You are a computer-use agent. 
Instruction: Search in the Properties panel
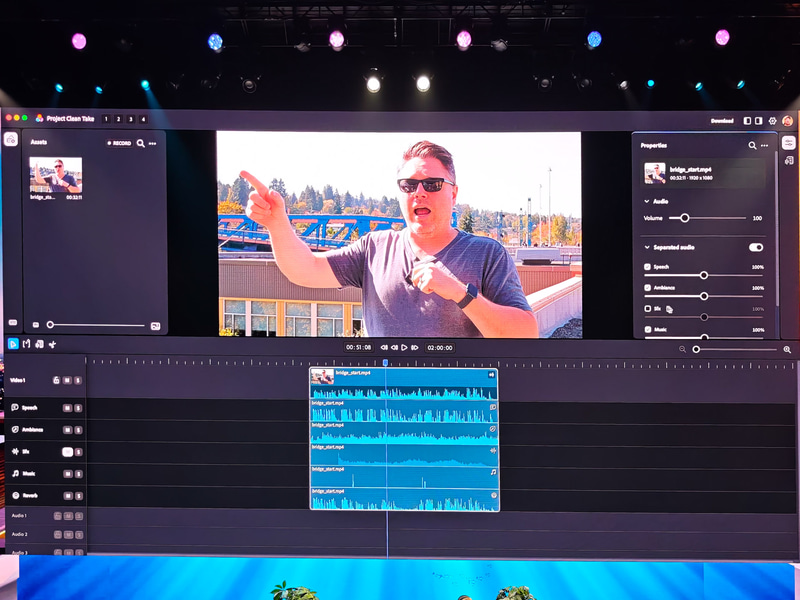click(x=752, y=145)
